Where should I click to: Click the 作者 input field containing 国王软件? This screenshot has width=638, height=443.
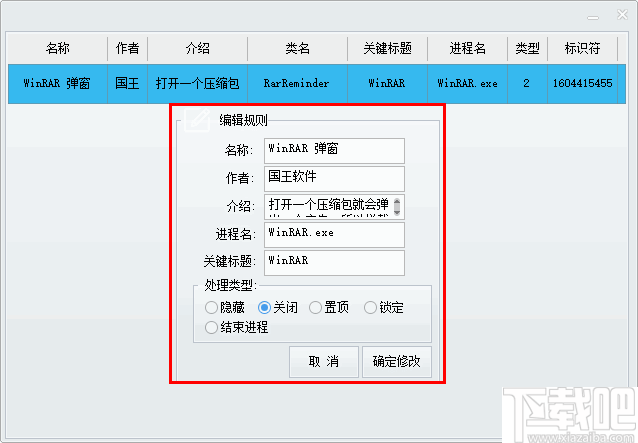pos(334,179)
